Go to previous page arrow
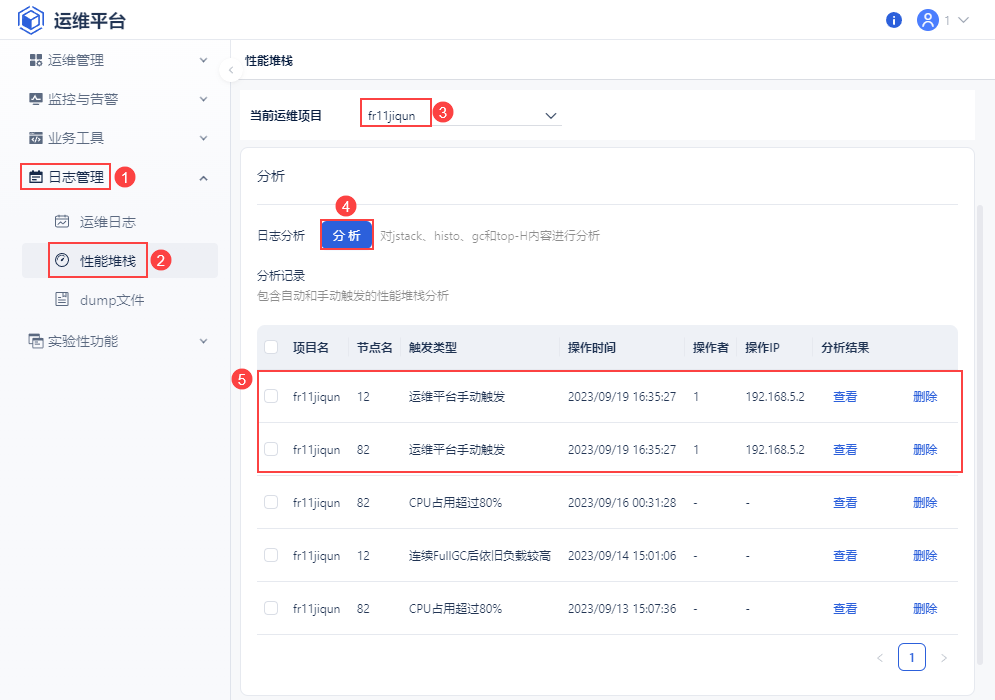Screen dimensions: 995x700 click(x=880, y=658)
